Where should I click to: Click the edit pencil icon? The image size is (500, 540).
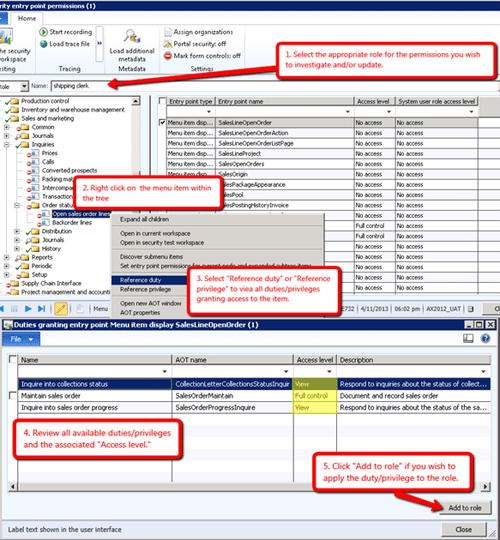pyautogui.click(x=61, y=309)
